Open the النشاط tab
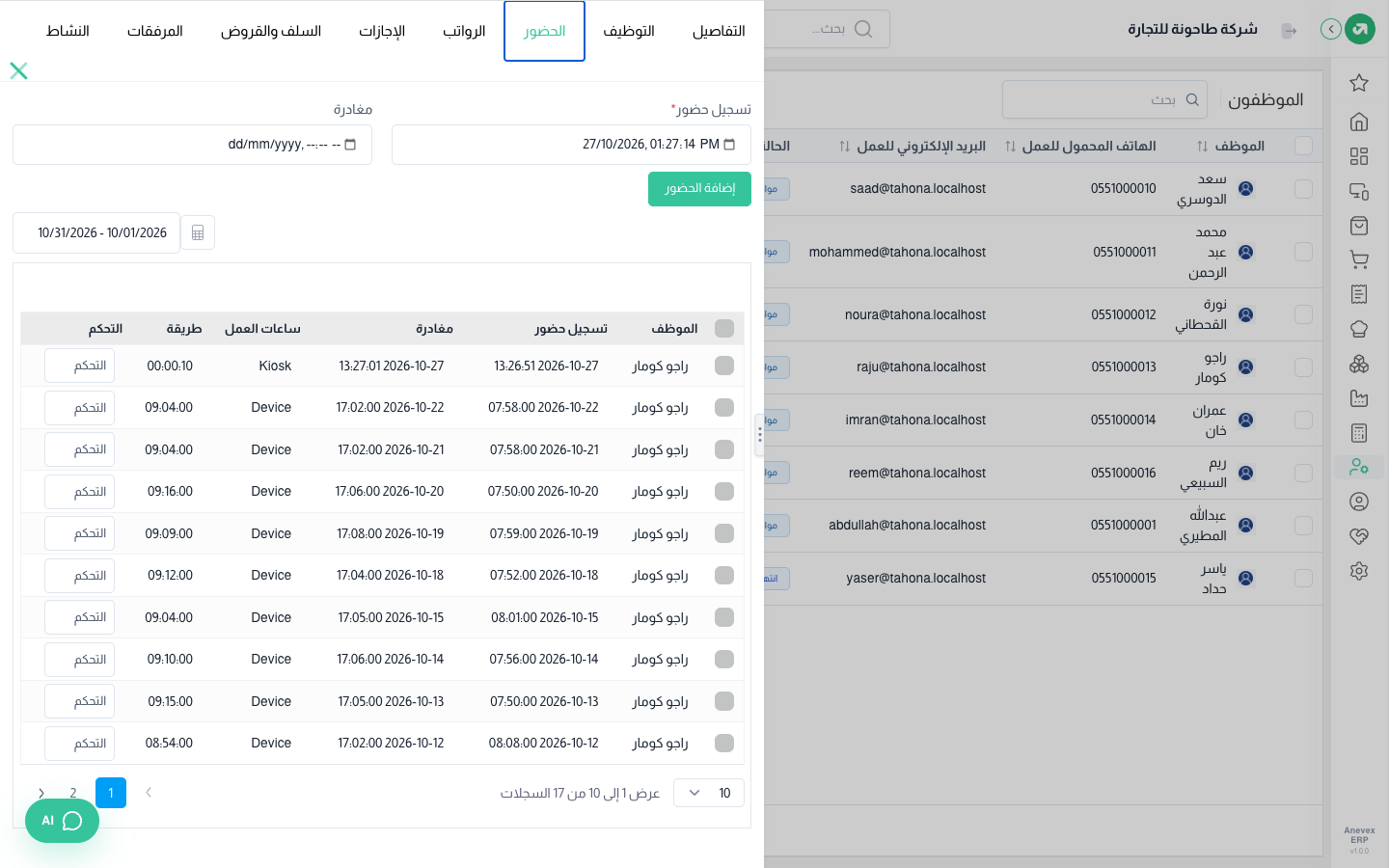This screenshot has height=868, width=1389. coord(68,31)
